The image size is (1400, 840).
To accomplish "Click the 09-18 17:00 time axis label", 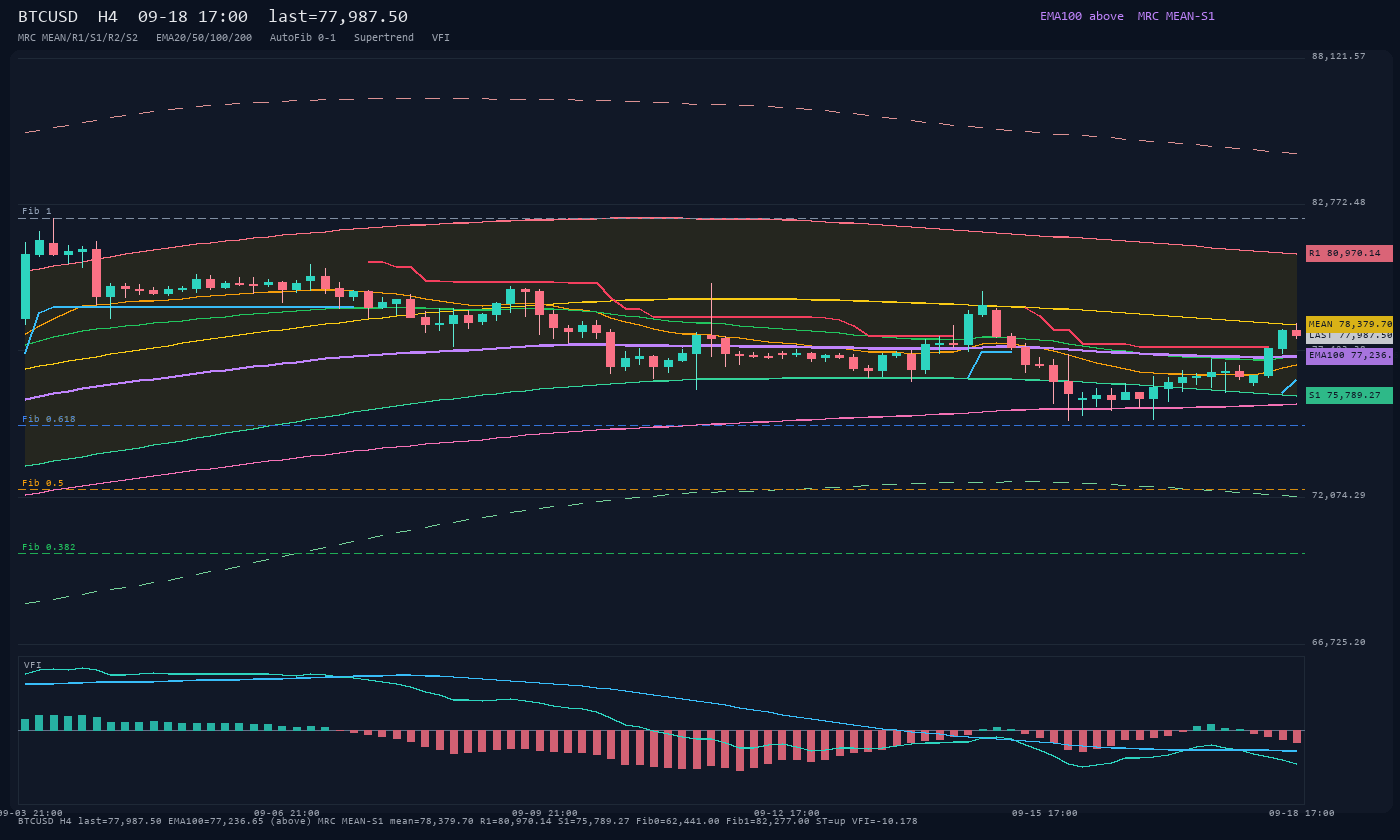I will click(x=1302, y=813).
